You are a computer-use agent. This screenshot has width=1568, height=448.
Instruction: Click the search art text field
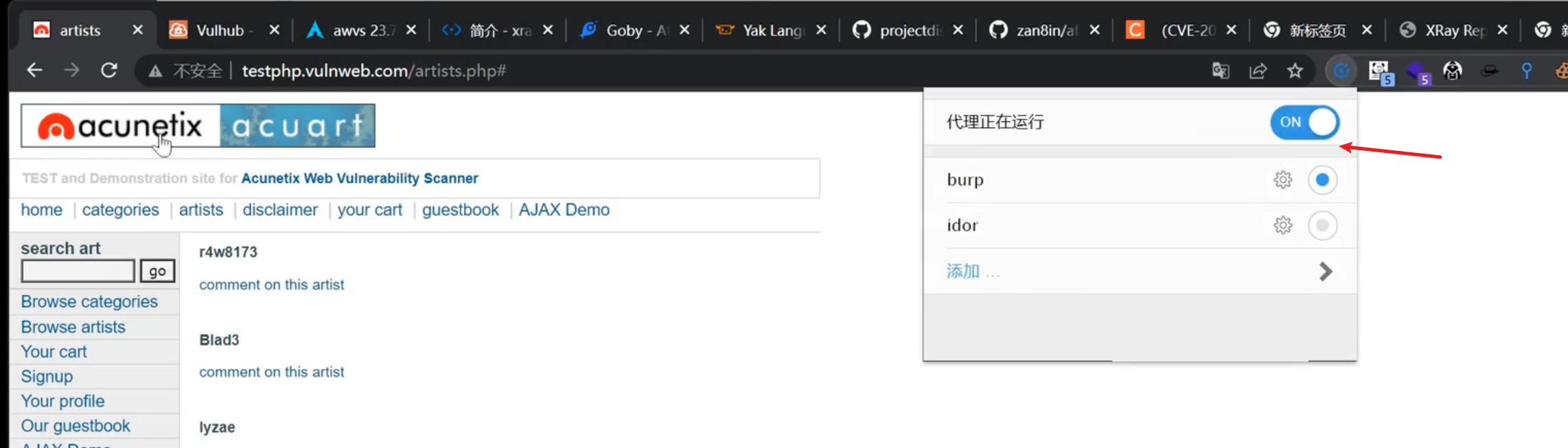78,271
